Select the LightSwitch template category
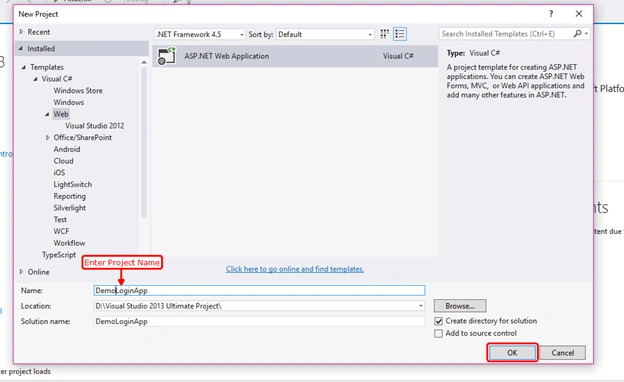 click(72, 184)
